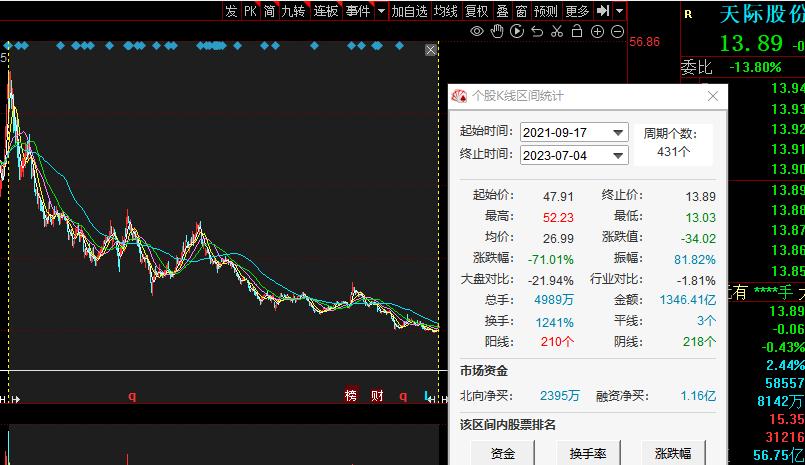Select the scissors cut tool
Viewport: 805px width, 465px height.
(557, 31)
